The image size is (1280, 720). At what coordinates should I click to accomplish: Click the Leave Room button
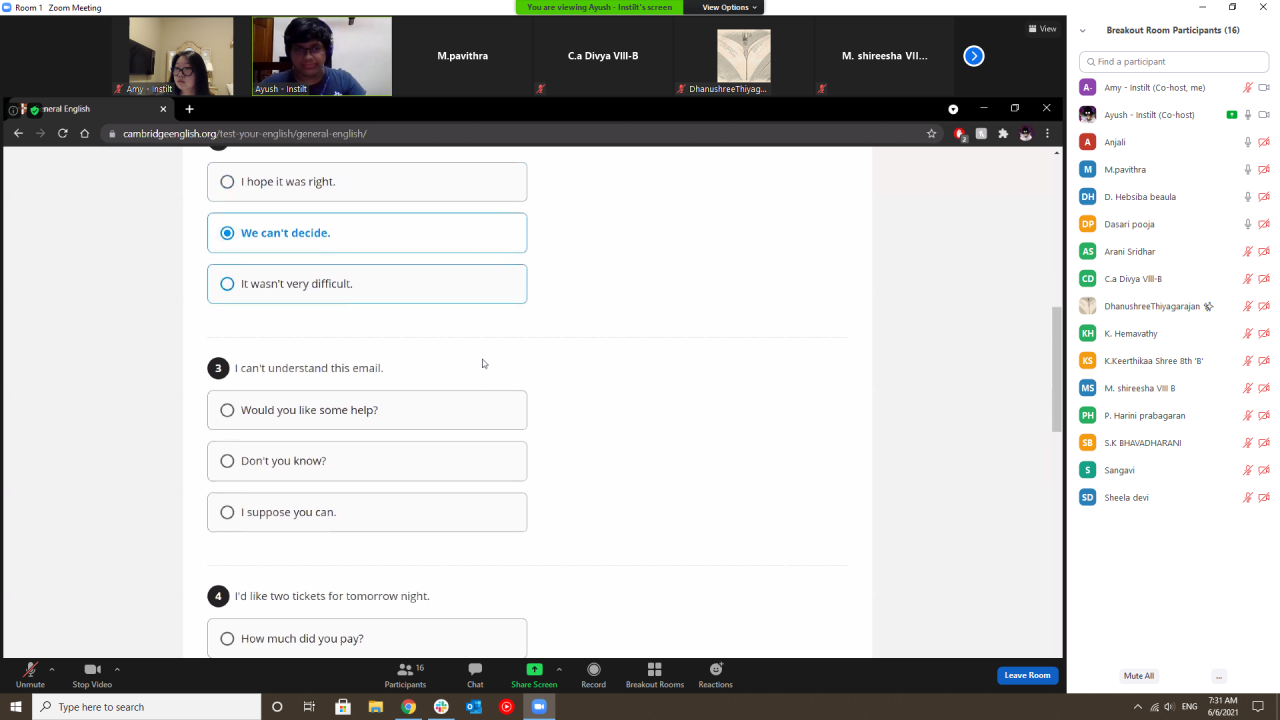1027,675
